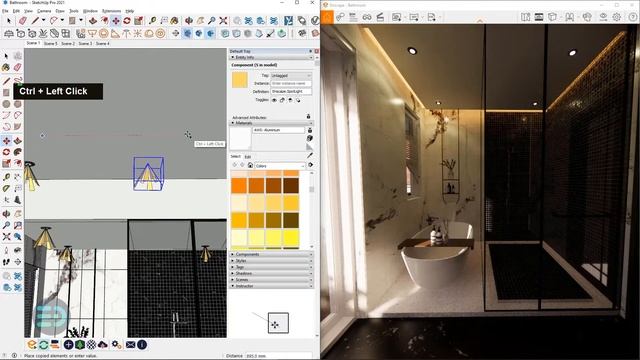Viewport: 640px width, 360px height.
Task: Collapse Enscape toolbar with chevron arrow
Action: [480, 20]
